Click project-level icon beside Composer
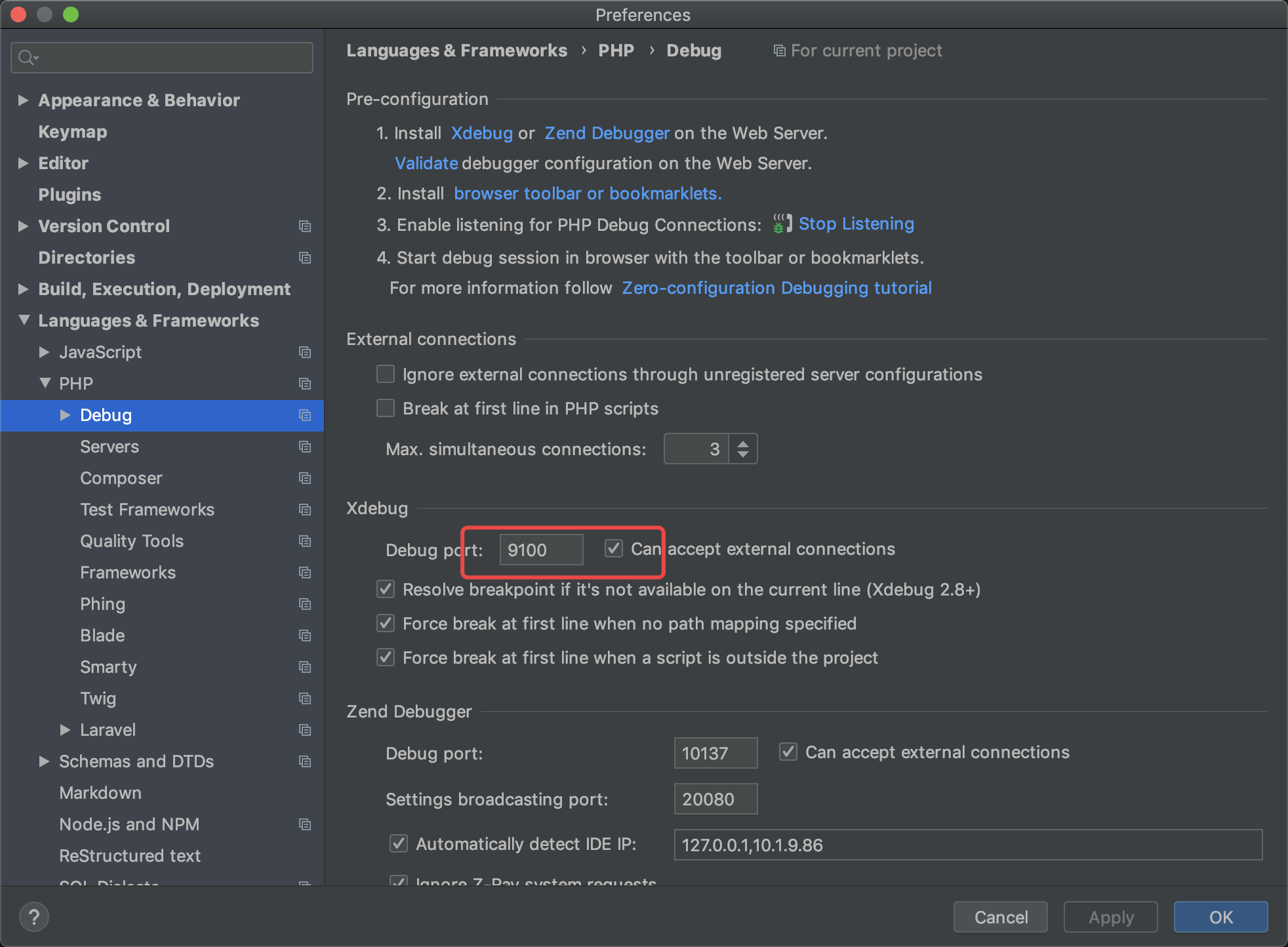The height and width of the screenshot is (947, 1288). [x=305, y=478]
